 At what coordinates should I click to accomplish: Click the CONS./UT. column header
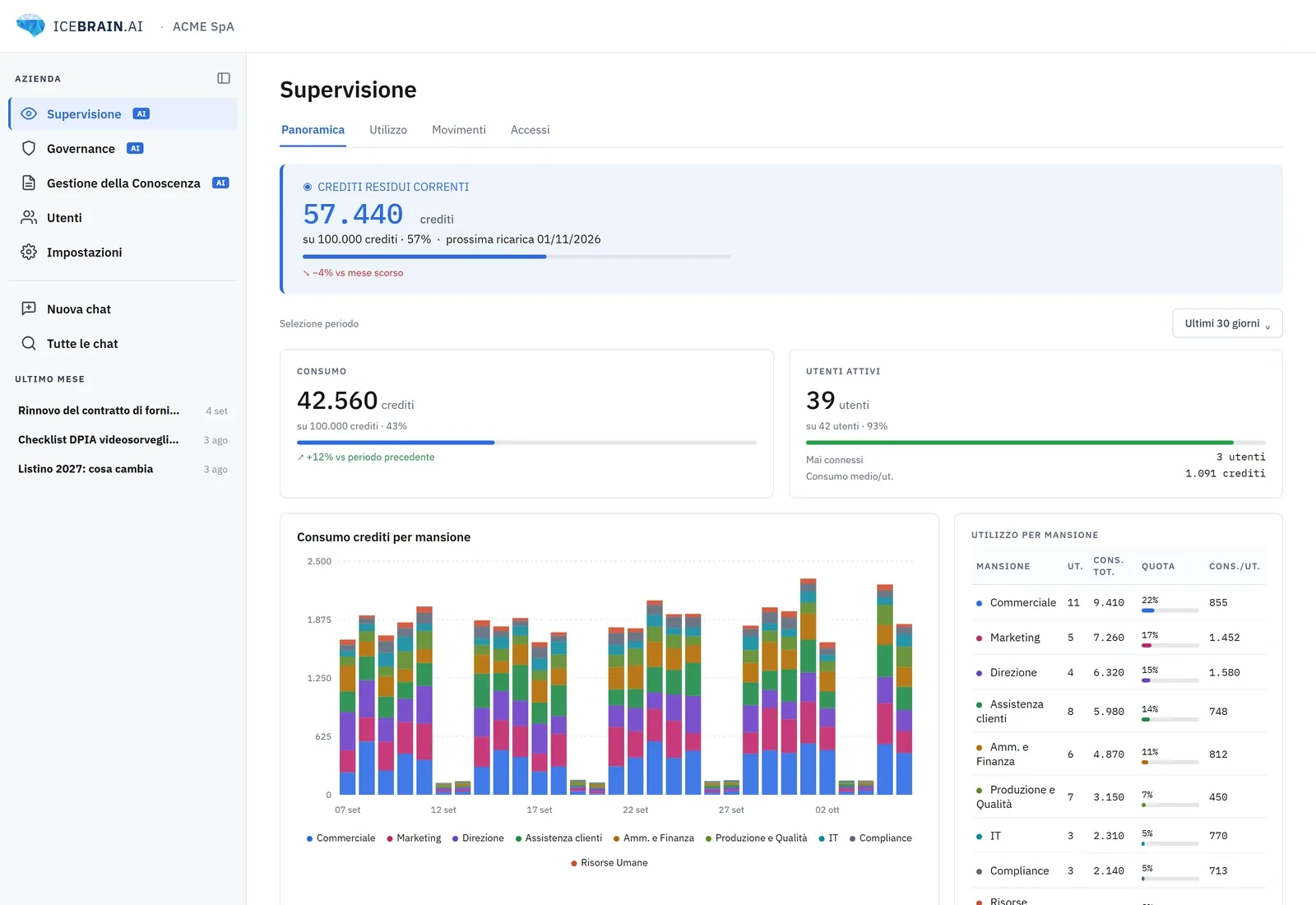(1234, 566)
